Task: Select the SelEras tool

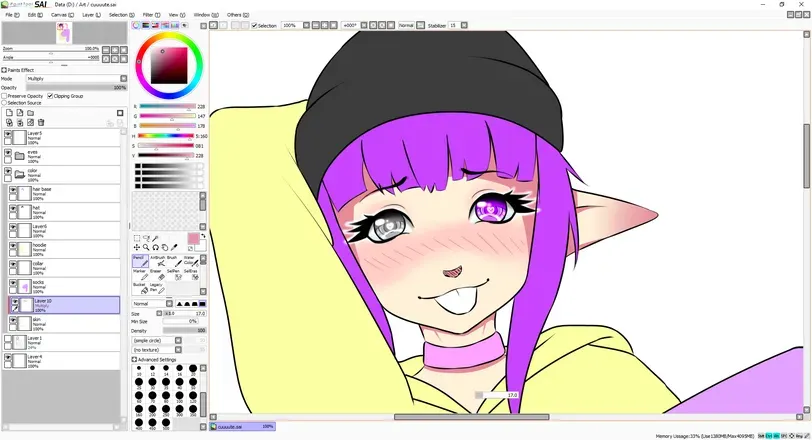Action: (190, 274)
